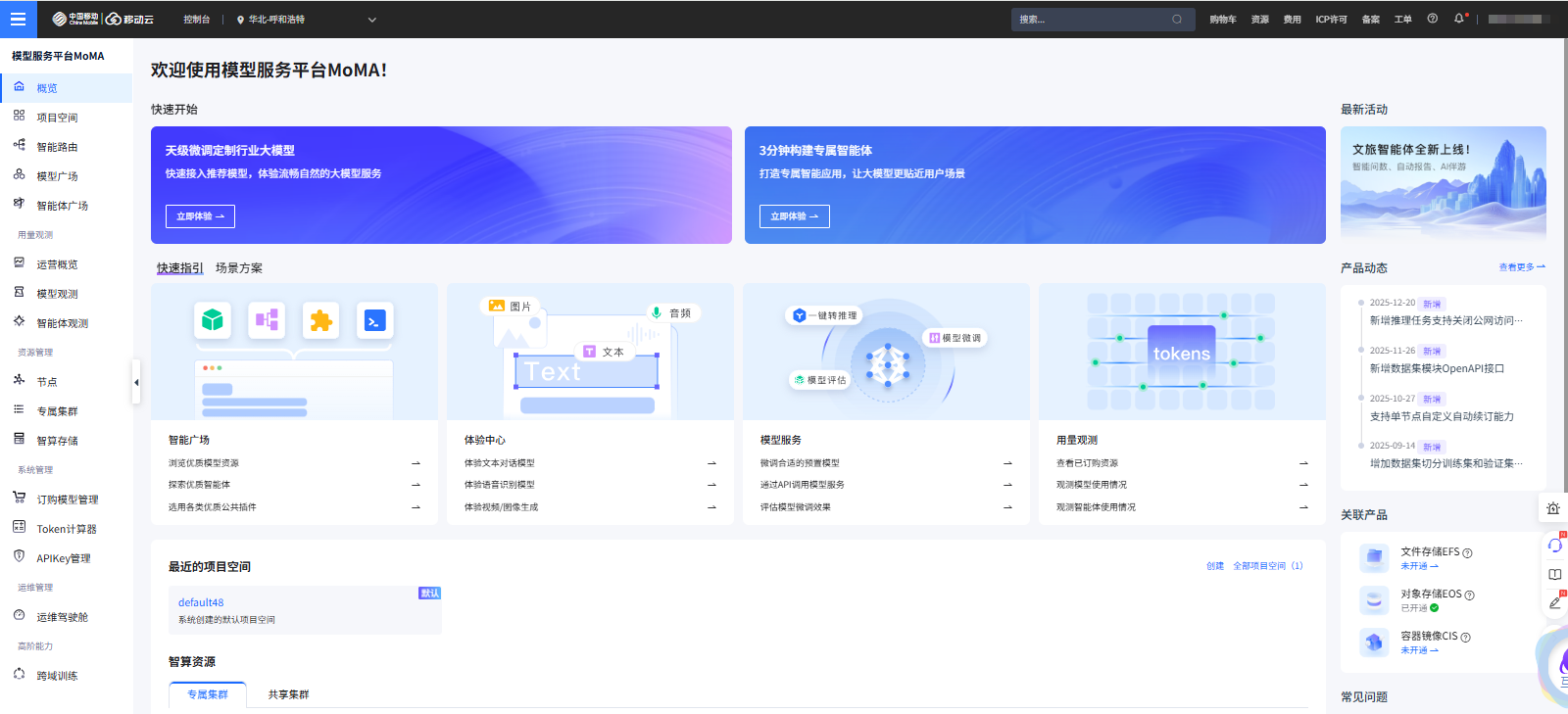
Task: Collapse the left sidebar with arrow handle
Action: (x=136, y=382)
